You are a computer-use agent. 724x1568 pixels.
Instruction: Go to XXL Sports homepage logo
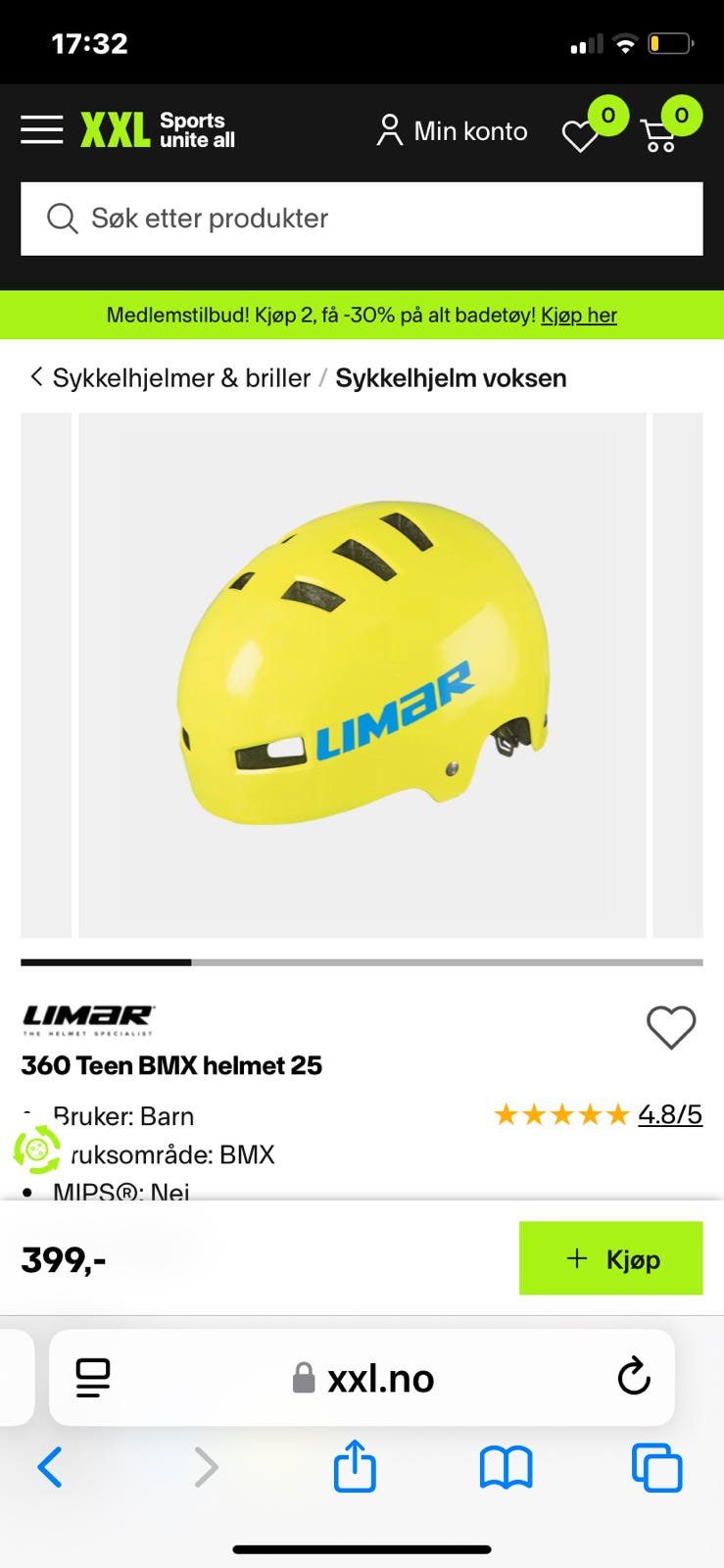158,129
